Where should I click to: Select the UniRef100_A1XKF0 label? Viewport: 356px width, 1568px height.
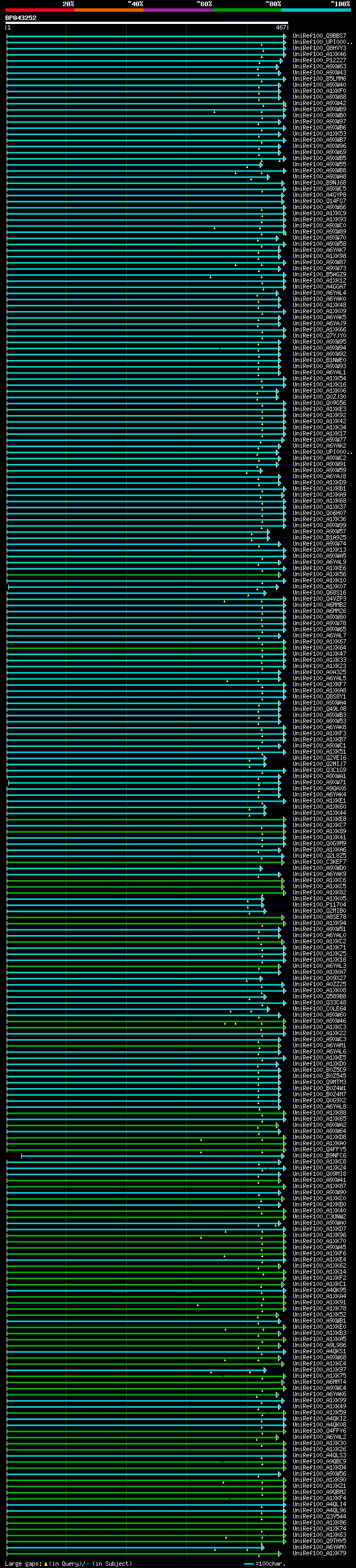coord(319,91)
